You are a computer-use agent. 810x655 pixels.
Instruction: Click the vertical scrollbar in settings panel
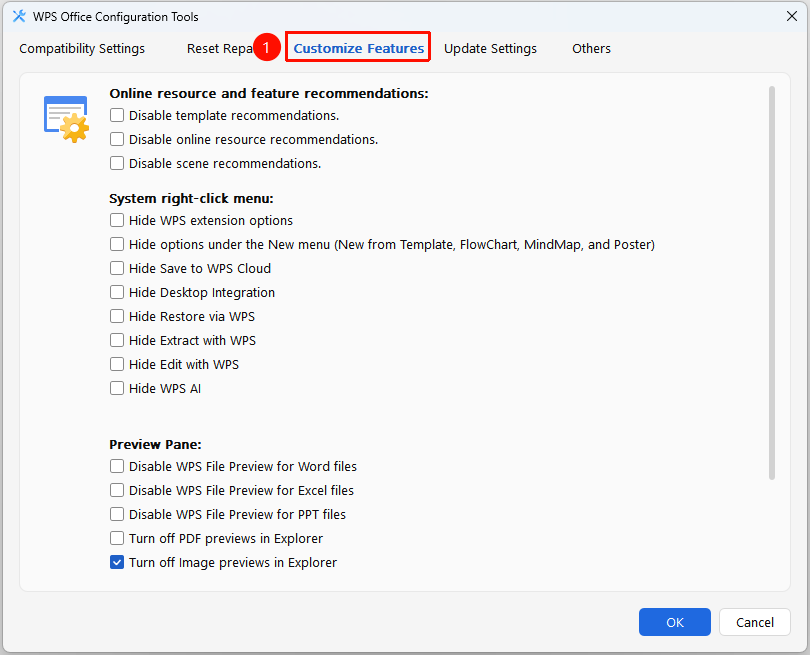tap(772, 283)
